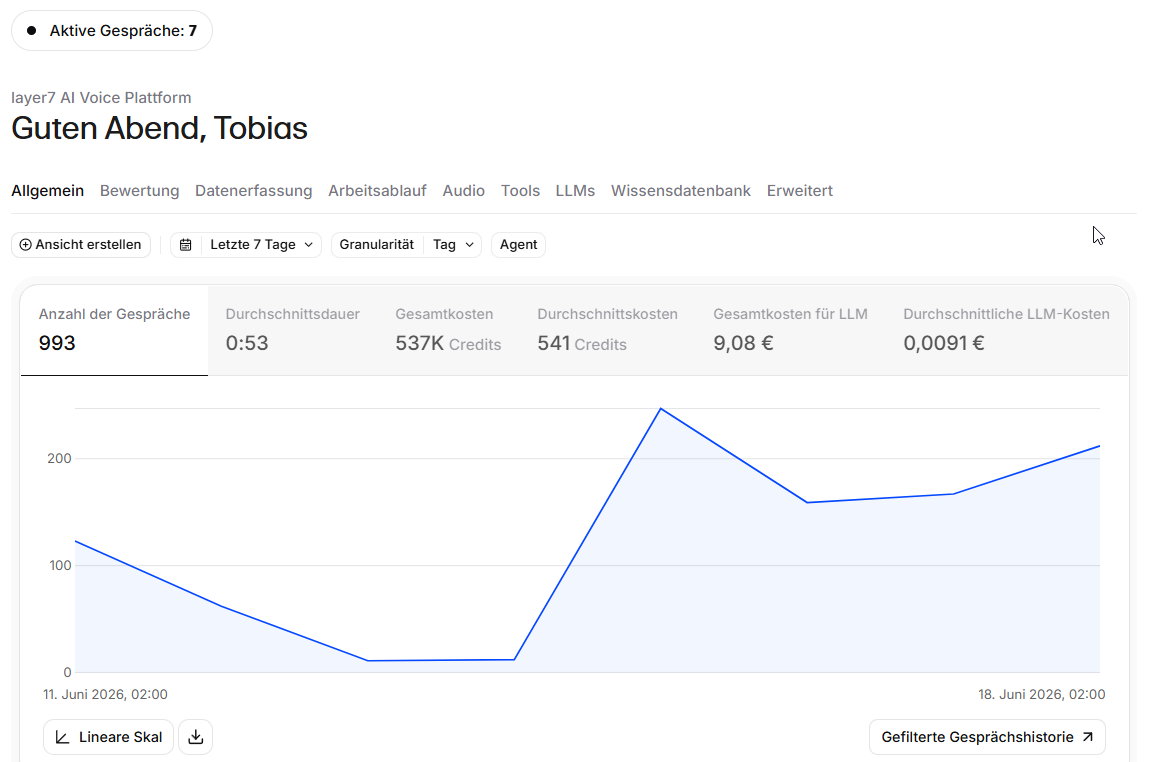Switch to the Bewertung tab
1154x762 pixels.
point(139,191)
